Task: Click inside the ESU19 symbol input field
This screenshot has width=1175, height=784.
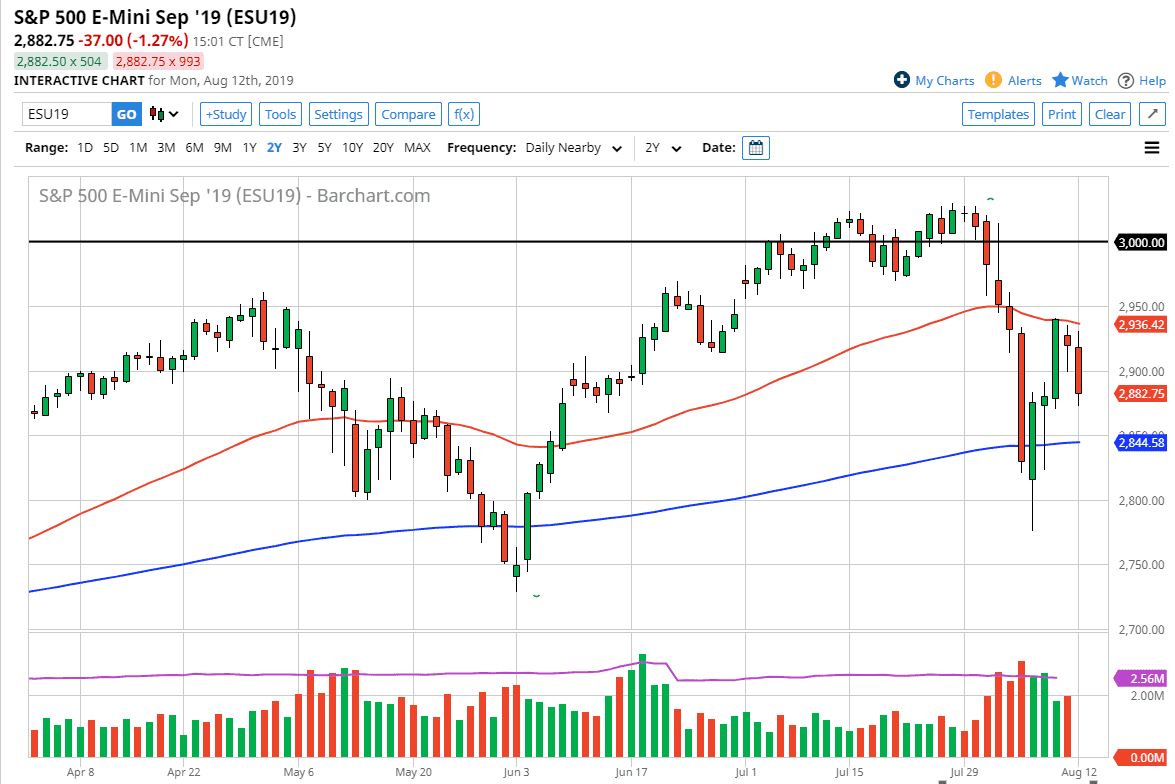Action: (x=65, y=114)
